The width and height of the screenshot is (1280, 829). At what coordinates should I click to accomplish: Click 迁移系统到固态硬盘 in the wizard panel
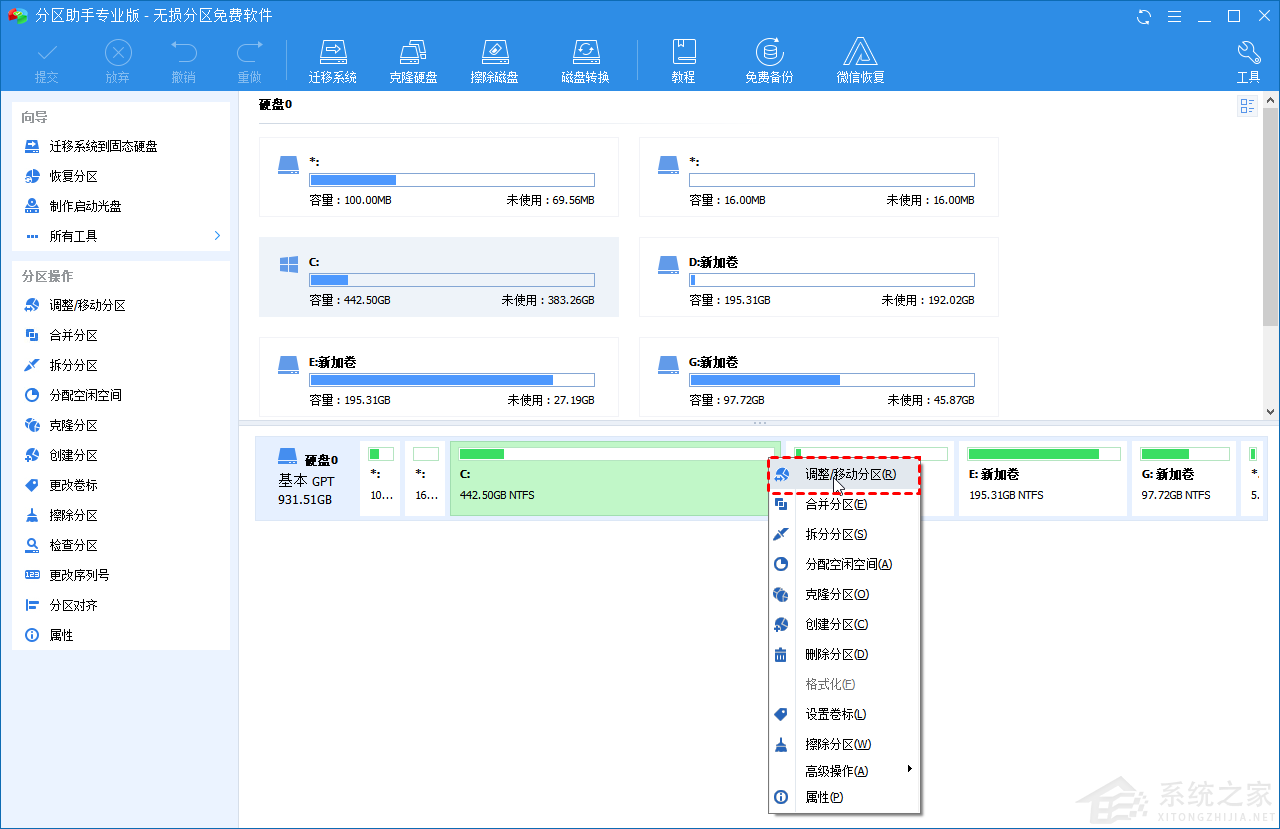(103, 146)
